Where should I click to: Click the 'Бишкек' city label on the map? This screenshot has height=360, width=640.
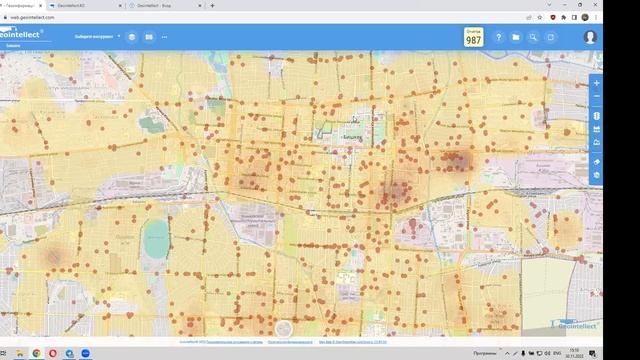(x=353, y=137)
